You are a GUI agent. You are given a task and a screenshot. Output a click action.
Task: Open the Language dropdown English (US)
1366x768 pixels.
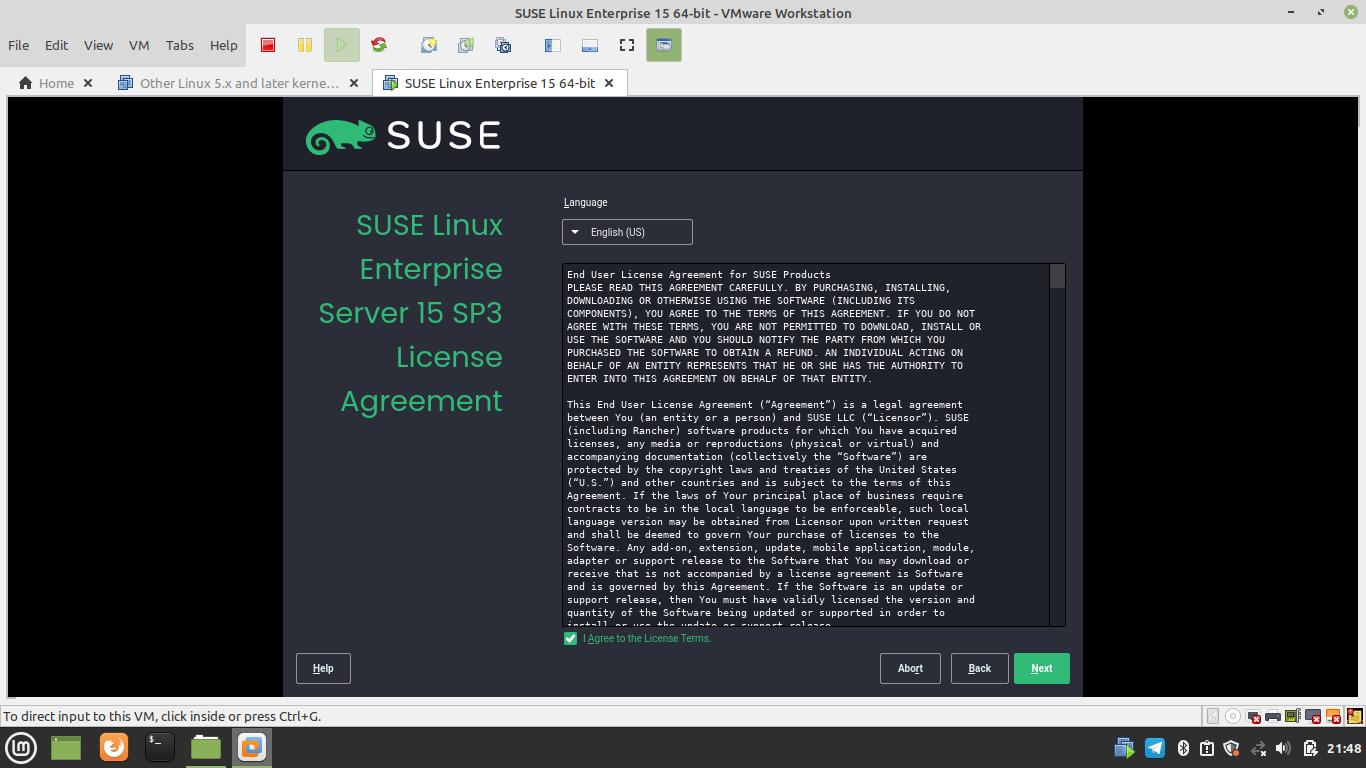(x=627, y=232)
